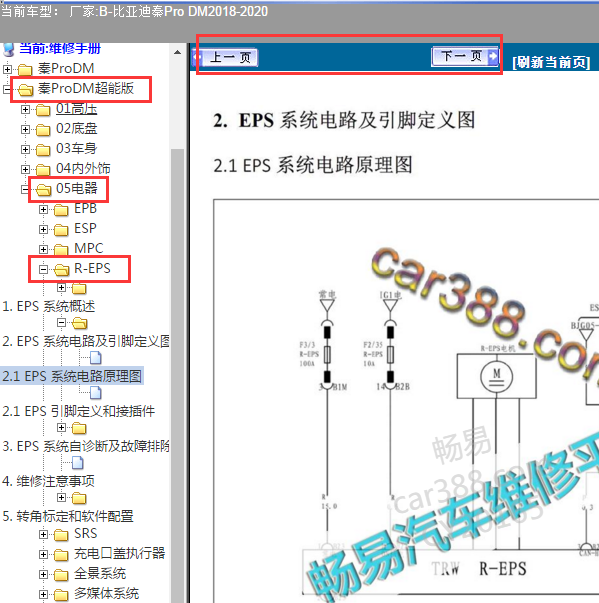Collapse the 秦ProDM超能版 tree node
Image resolution: width=599 pixels, height=603 pixels.
tap(7, 89)
